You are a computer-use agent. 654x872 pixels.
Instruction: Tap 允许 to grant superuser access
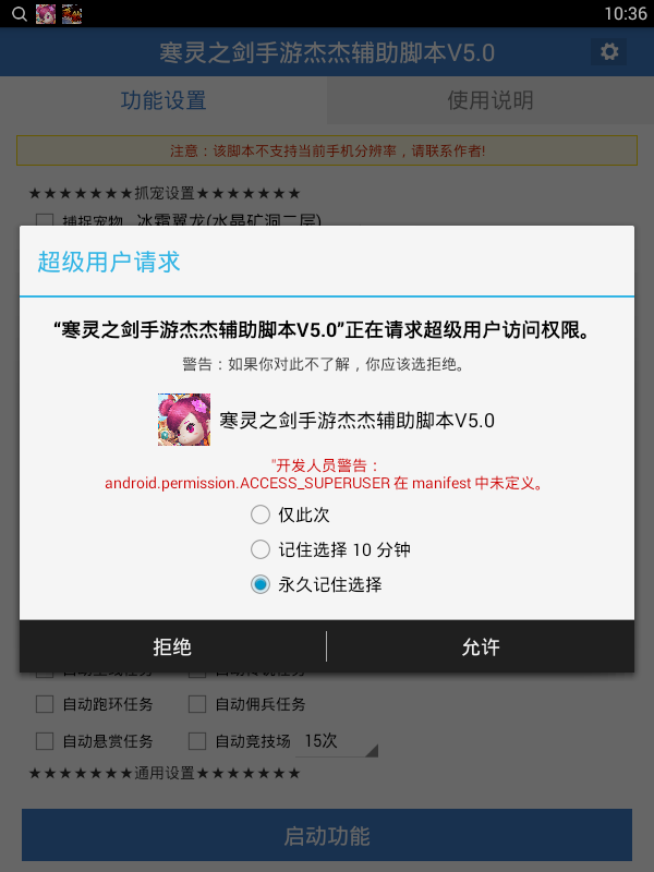pyautogui.click(x=480, y=647)
